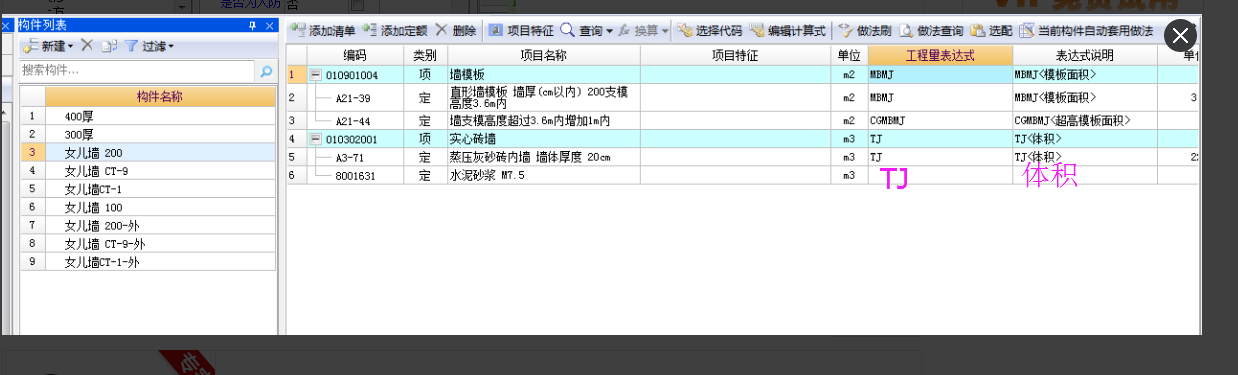Select component 女儿墙CT-1-外

159,262
